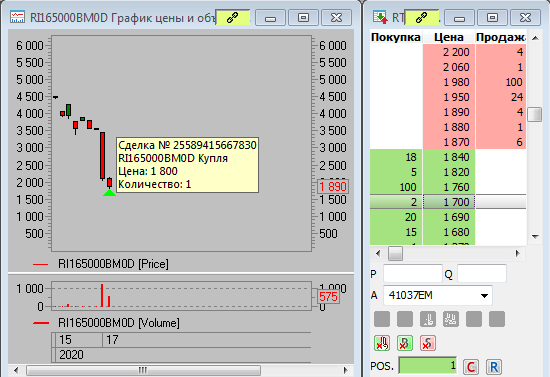Click the green POS position field
This screenshot has height=377, width=550.
(428, 366)
